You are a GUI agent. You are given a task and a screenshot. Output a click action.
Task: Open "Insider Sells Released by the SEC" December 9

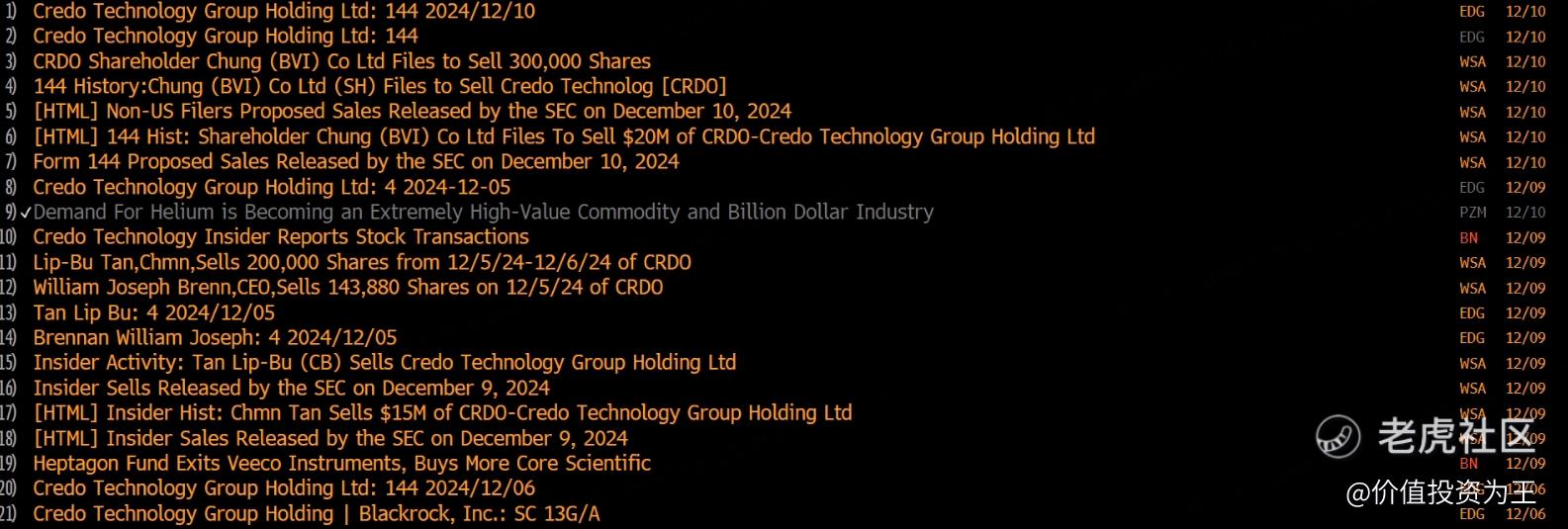pos(291,388)
